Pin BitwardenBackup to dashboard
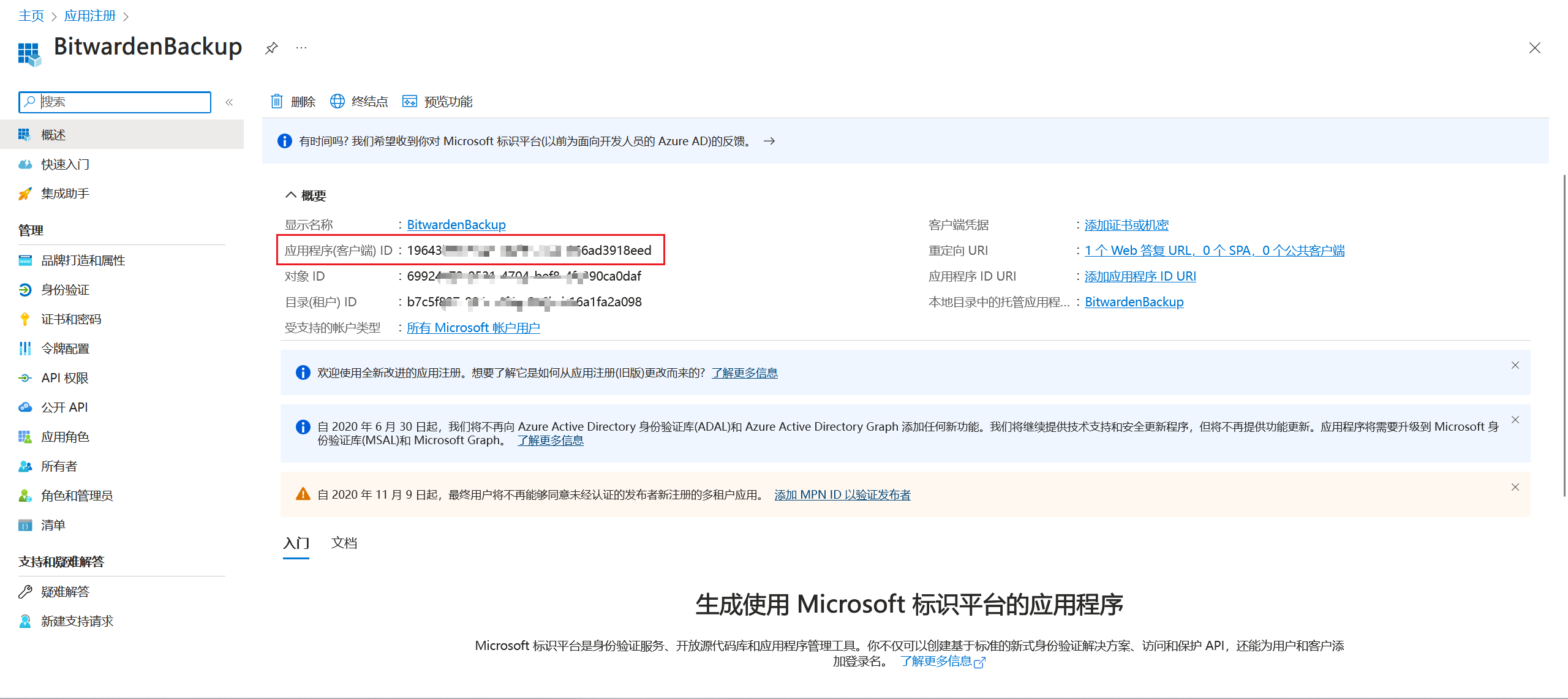Viewport: 1568px width, 699px height. click(x=271, y=48)
